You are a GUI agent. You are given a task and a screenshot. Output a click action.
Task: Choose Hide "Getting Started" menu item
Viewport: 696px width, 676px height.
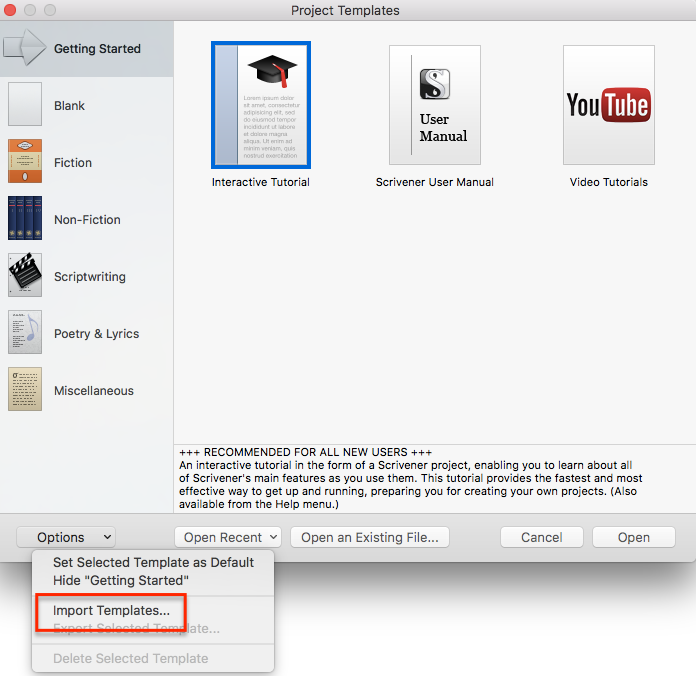[x=153, y=581]
